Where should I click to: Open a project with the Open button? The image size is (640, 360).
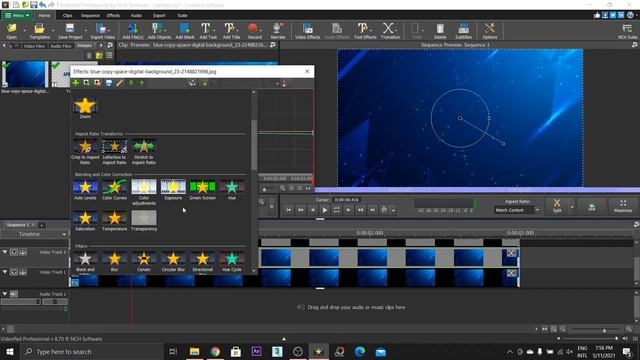pyautogui.click(x=11, y=31)
